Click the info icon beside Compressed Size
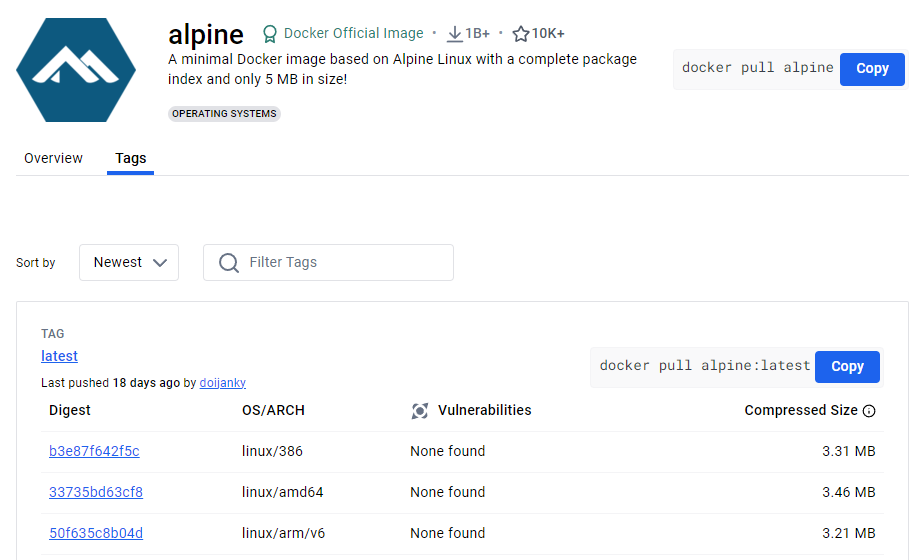917x560 pixels. point(869,411)
